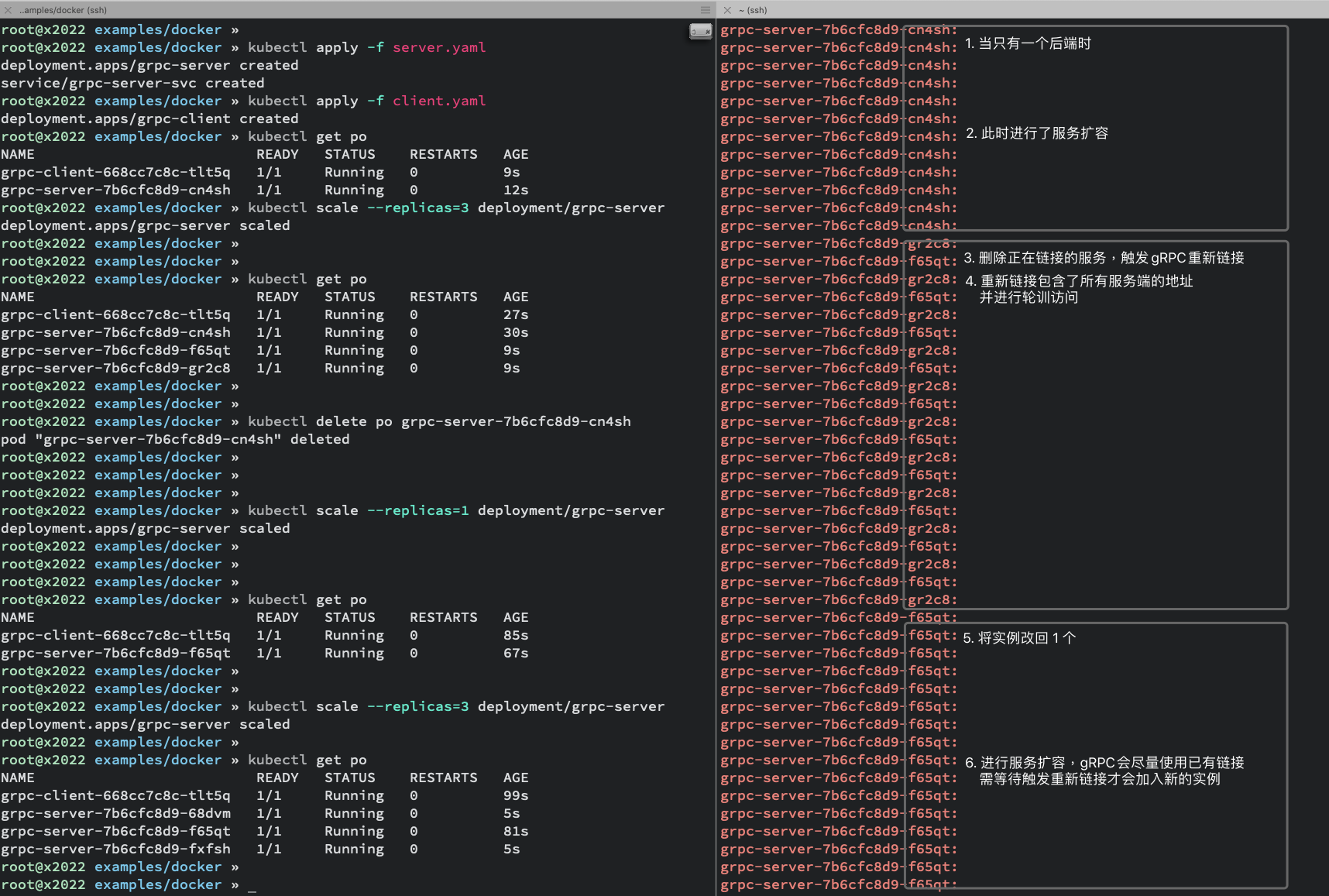Click the grpc-server-7b6cfc8d9-fxfsh pod name

pyautogui.click(x=115, y=849)
